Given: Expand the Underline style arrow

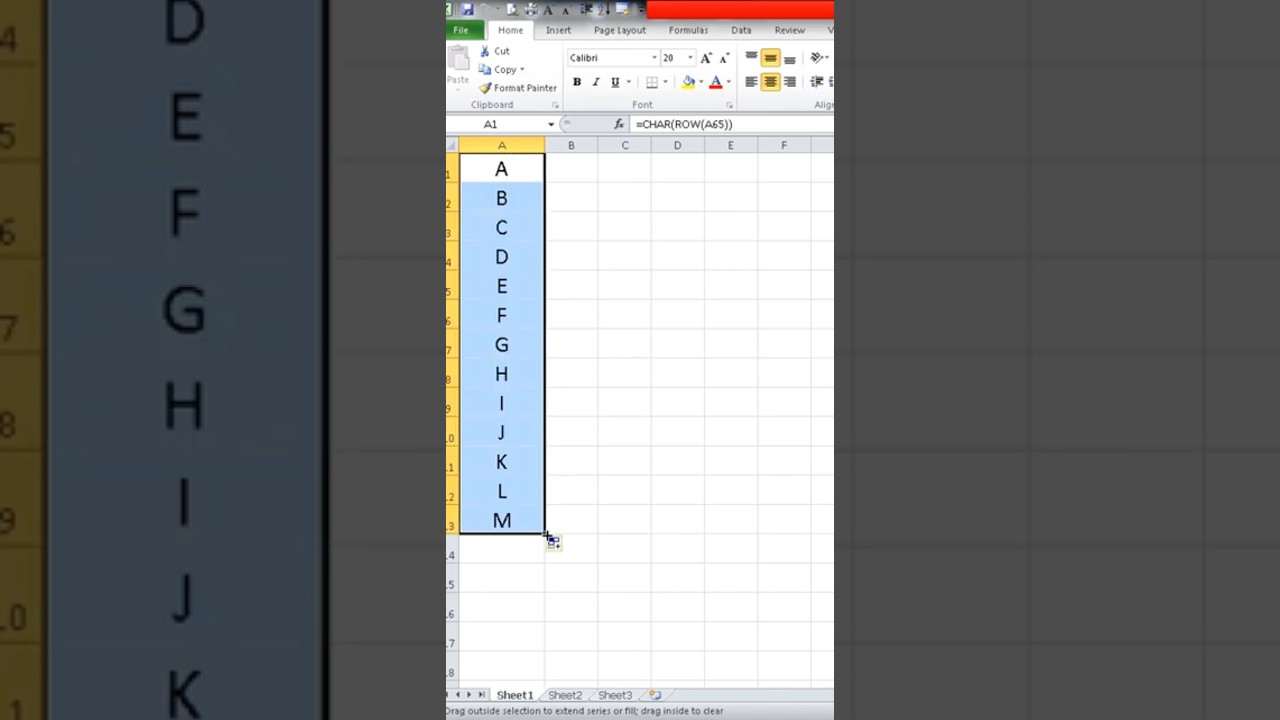Looking at the screenshot, I should [x=628, y=82].
